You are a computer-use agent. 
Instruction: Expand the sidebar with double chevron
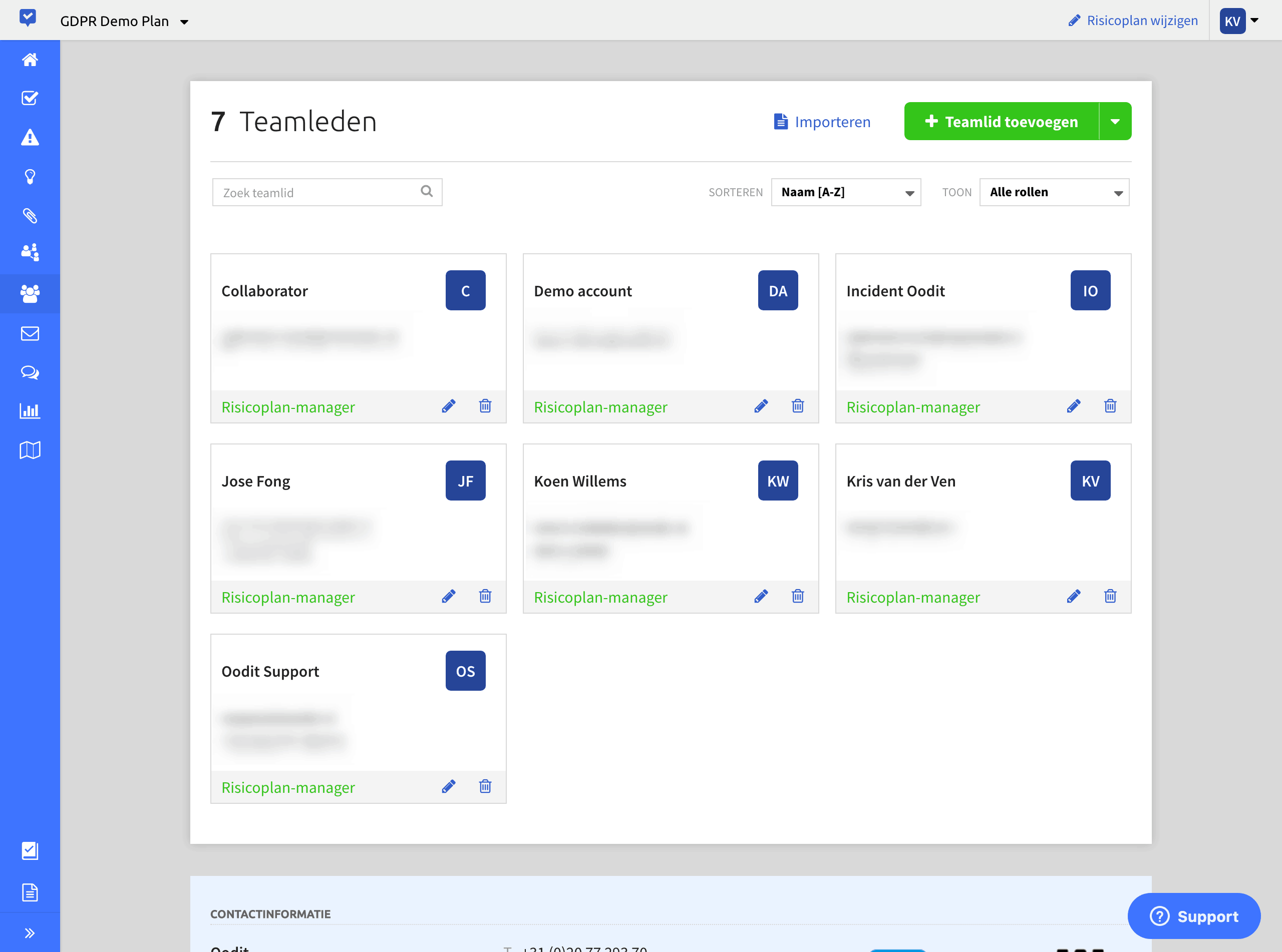click(x=30, y=933)
